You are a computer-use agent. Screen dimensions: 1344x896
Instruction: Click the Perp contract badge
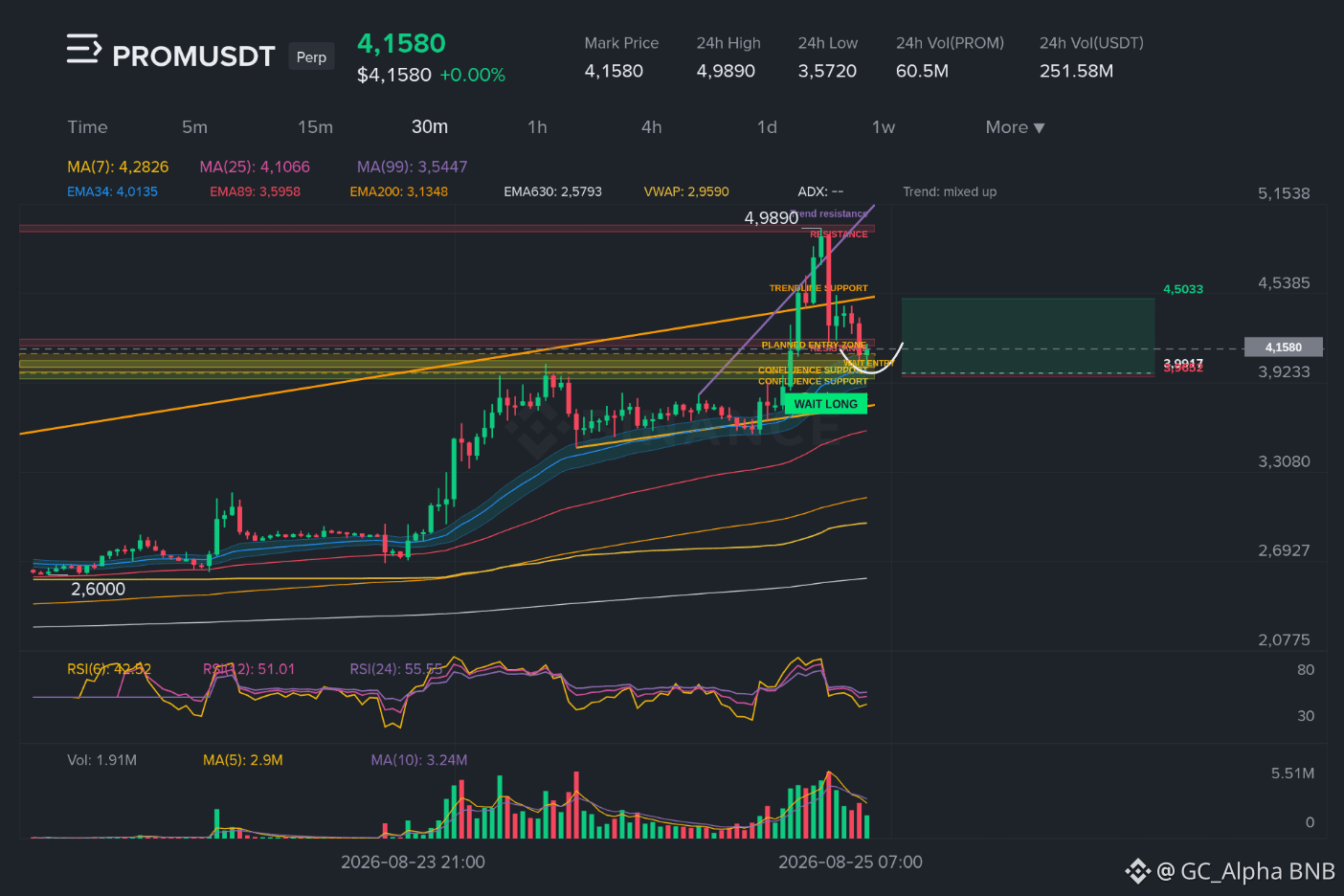pos(311,56)
